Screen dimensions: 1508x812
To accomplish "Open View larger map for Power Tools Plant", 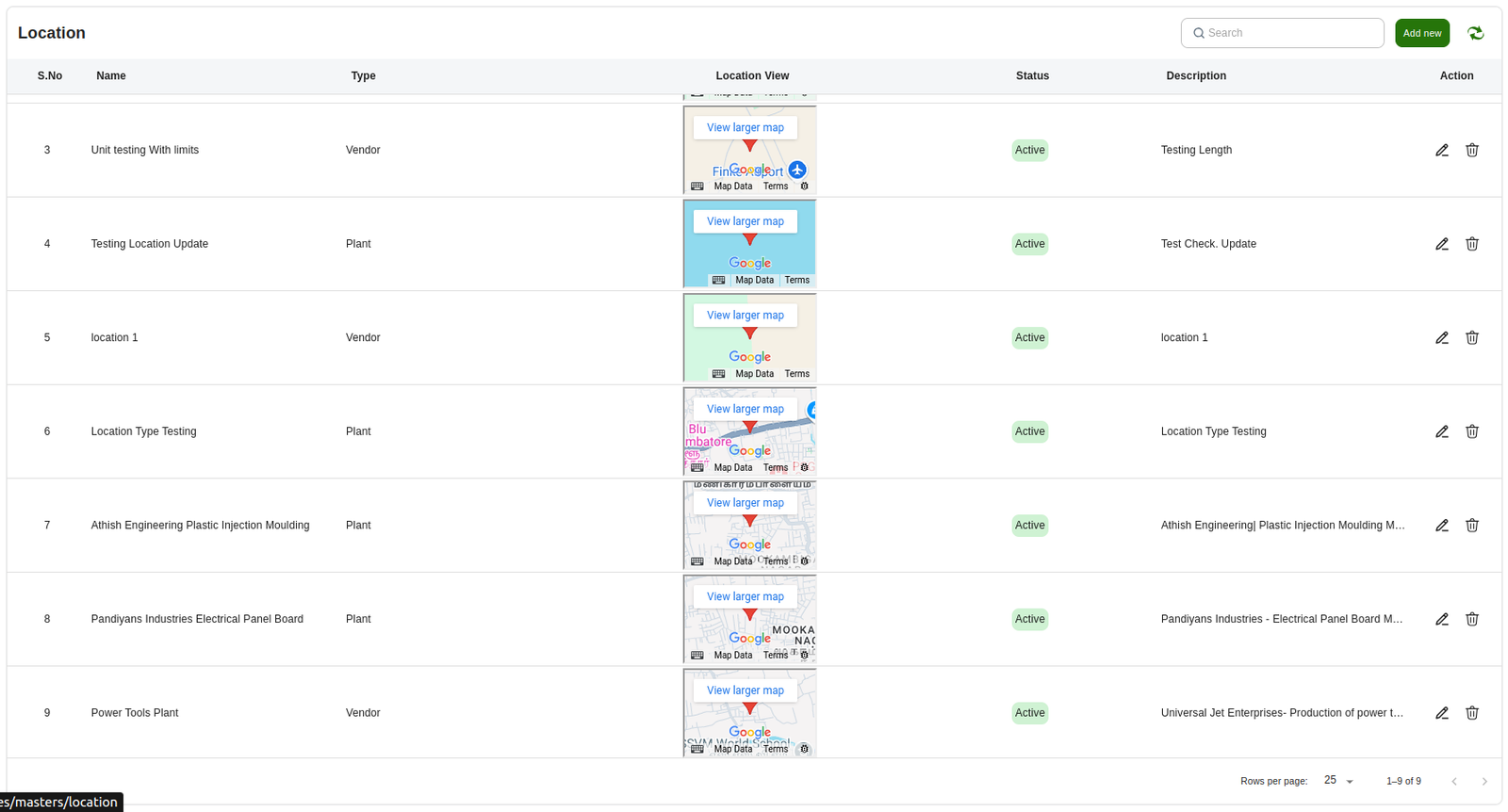I will [x=745, y=690].
